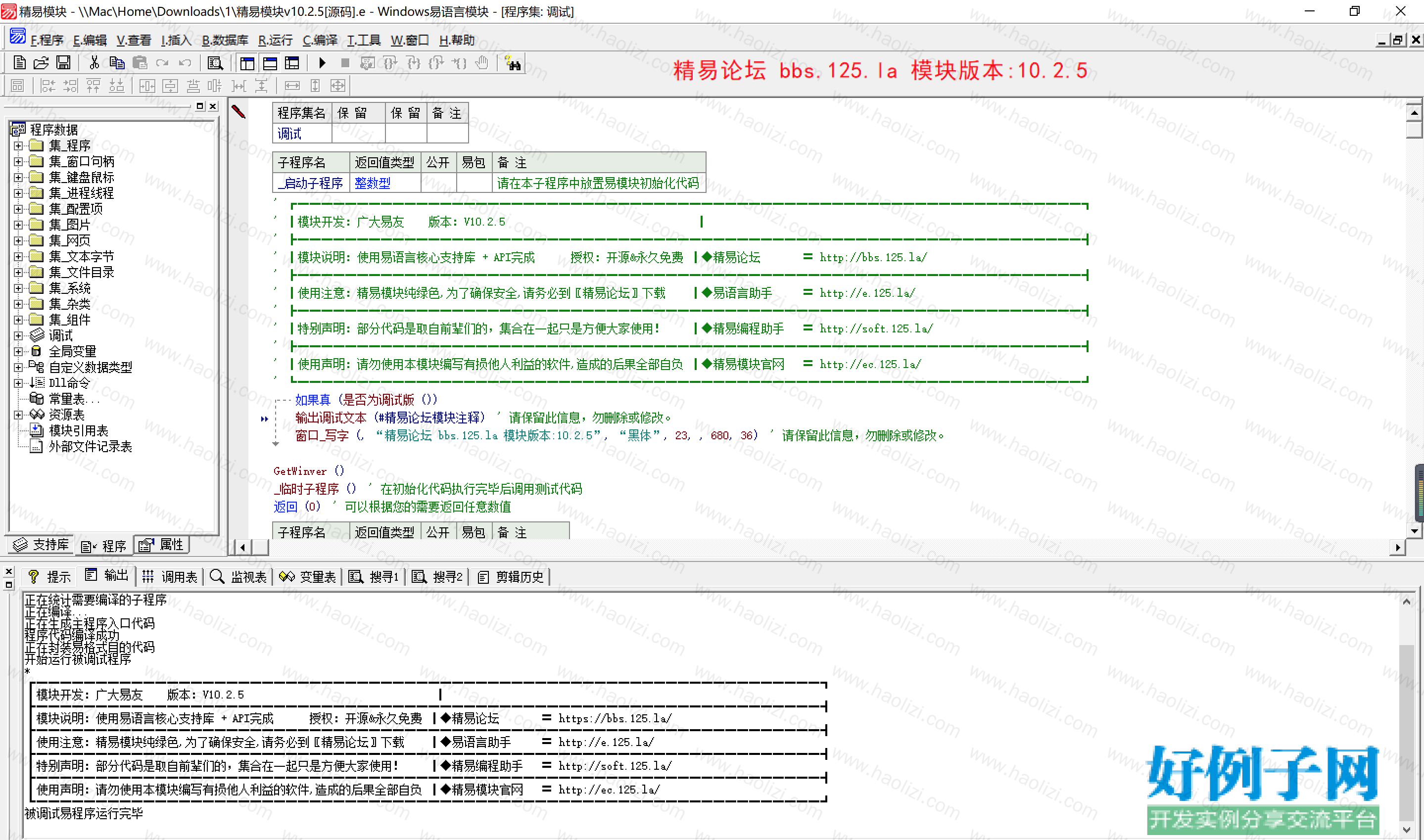
Task: Click the same-height sizing icon
Action: [315, 86]
